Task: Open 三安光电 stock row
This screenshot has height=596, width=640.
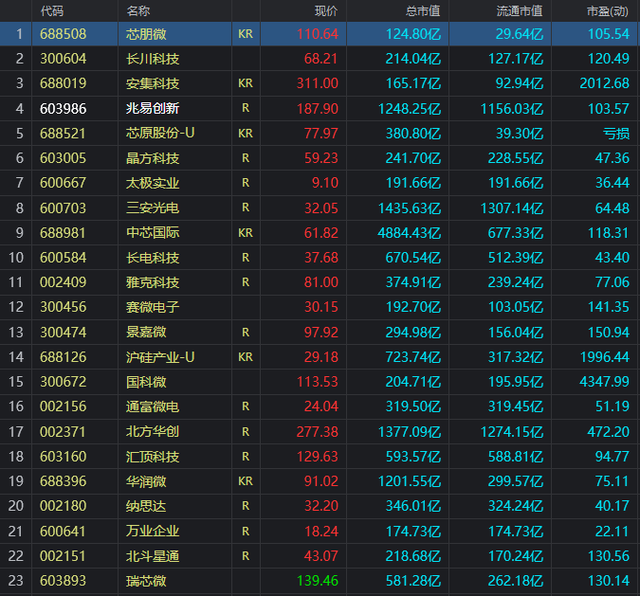Action: point(320,208)
